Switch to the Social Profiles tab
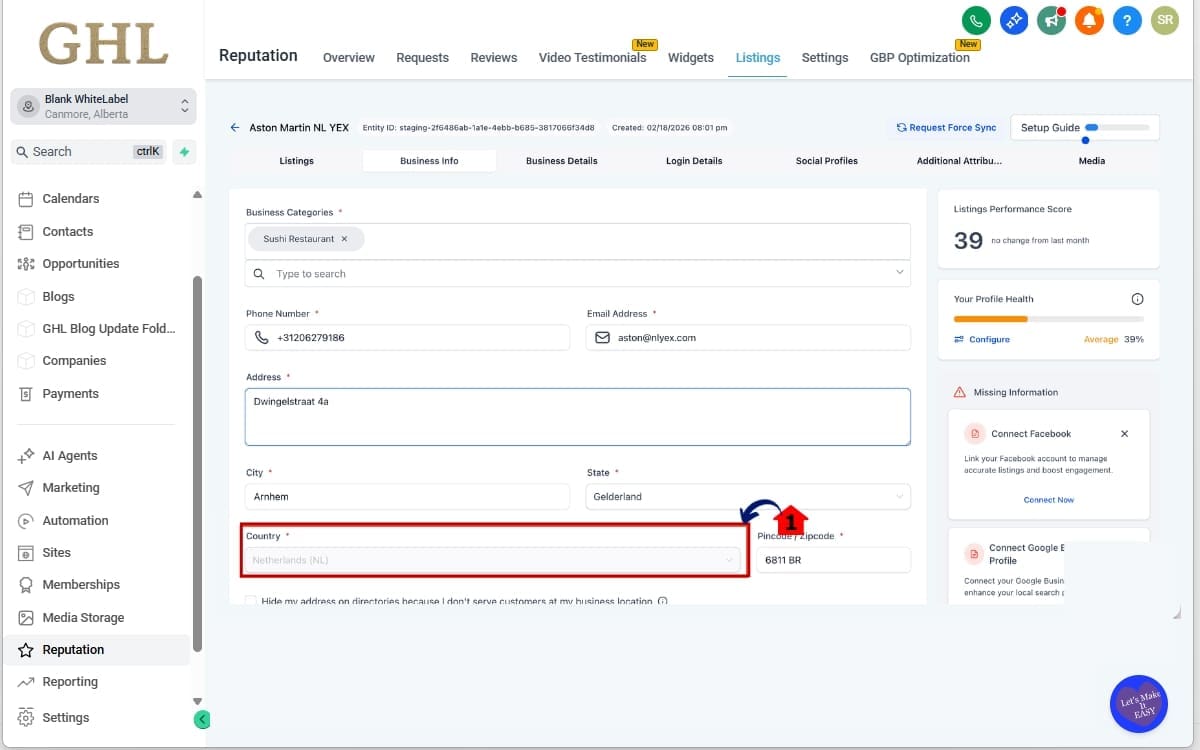1200x750 pixels. click(x=826, y=160)
